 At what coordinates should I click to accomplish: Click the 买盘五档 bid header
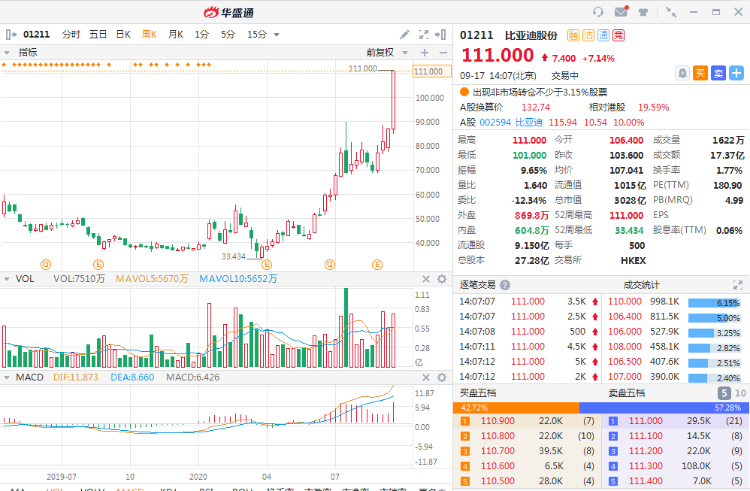[478, 393]
